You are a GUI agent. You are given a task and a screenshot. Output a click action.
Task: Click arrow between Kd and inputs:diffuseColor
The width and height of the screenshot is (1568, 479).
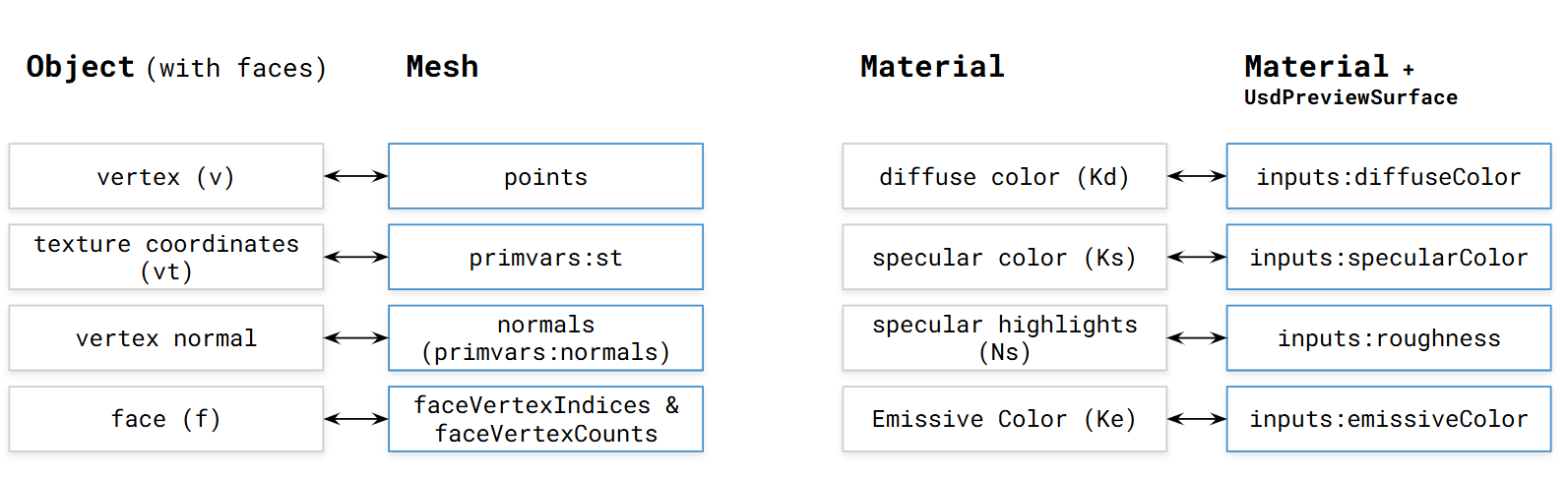[1197, 176]
